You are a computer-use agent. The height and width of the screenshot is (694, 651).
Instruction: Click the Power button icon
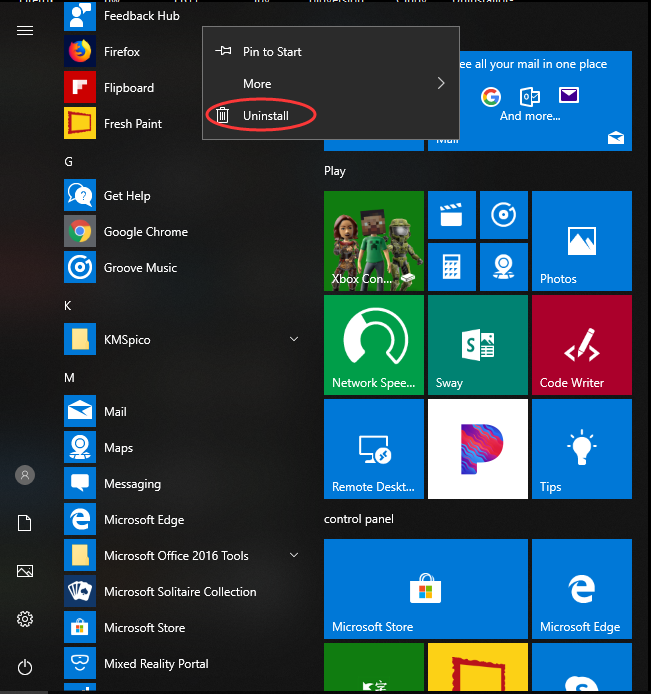tap(25, 667)
